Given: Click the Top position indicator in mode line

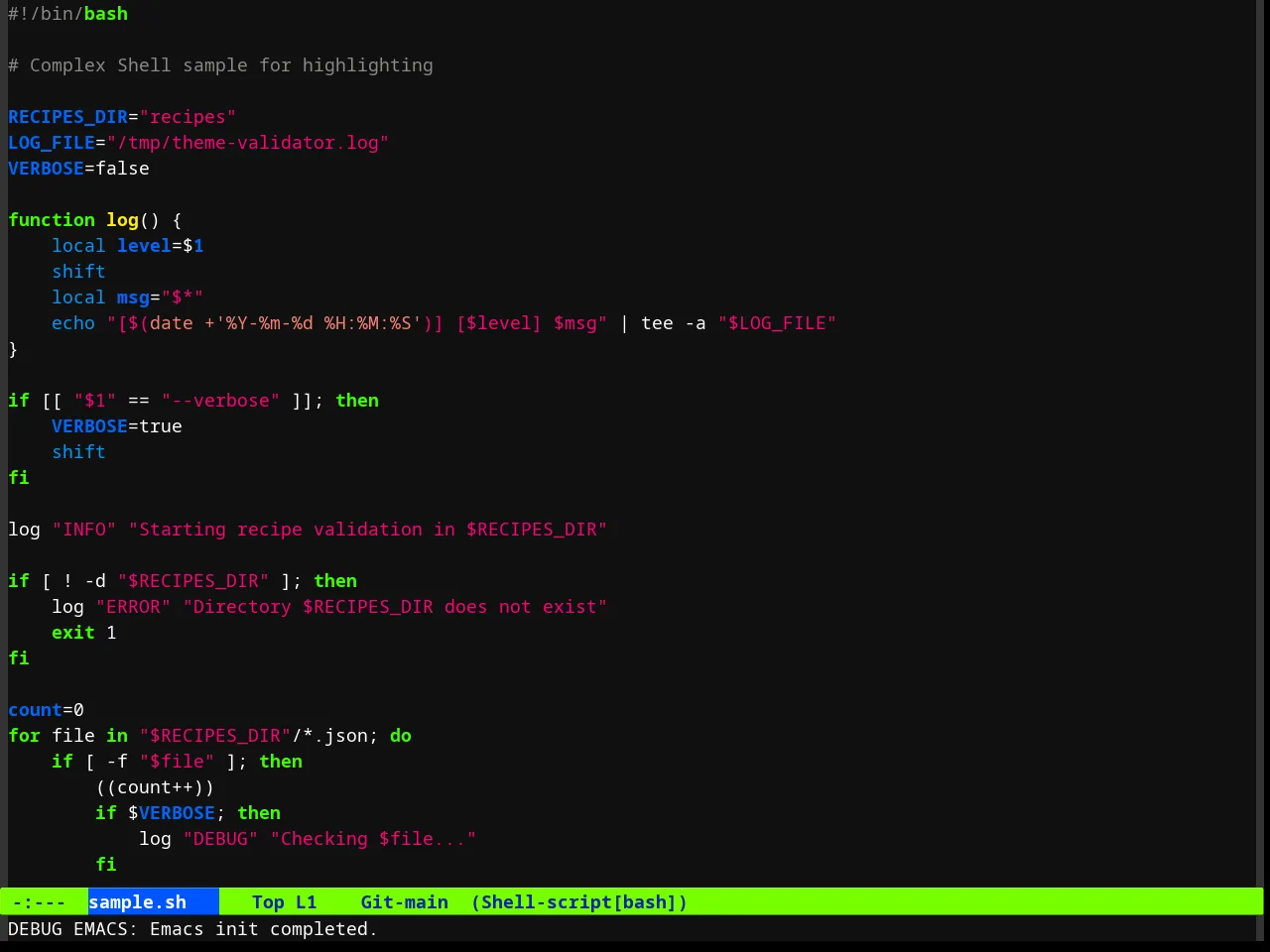Looking at the screenshot, I should (268, 902).
